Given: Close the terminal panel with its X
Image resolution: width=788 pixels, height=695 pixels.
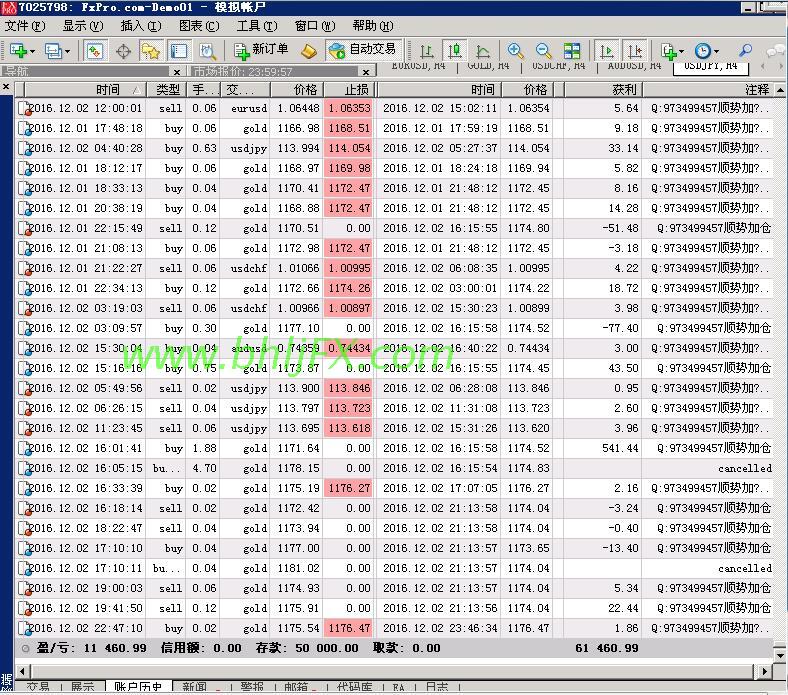Looking at the screenshot, I should click(x=6, y=86).
